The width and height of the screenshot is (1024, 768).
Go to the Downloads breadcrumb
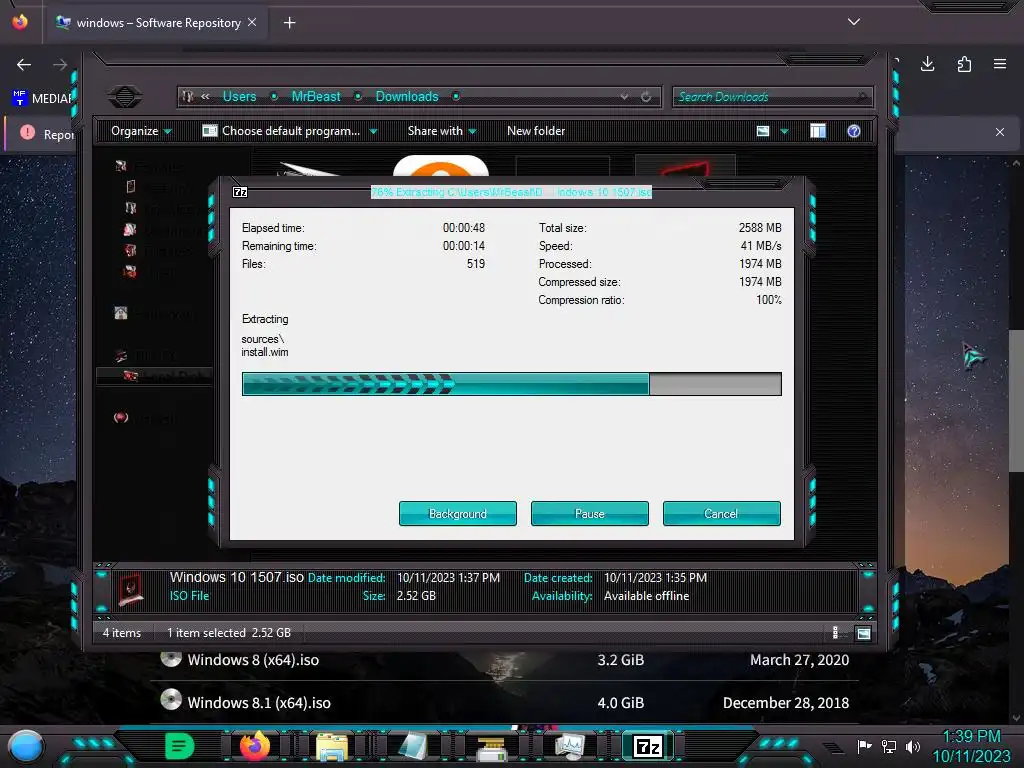click(x=407, y=97)
